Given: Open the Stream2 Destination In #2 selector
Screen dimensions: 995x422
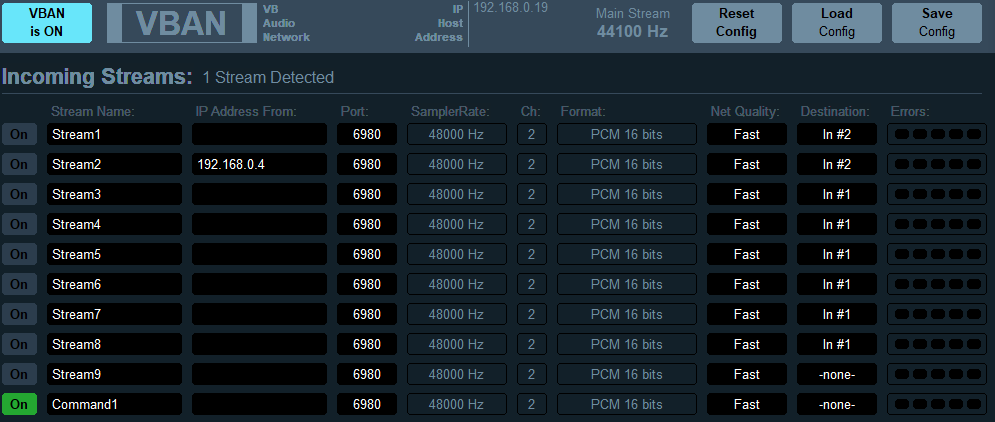Looking at the screenshot, I should (x=836, y=164).
